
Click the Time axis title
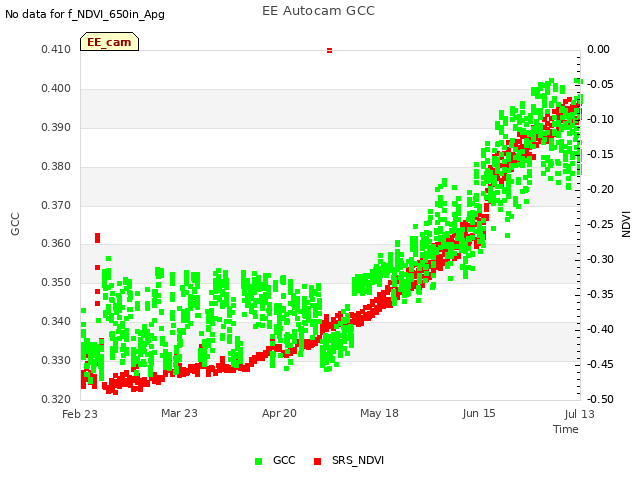[x=566, y=429]
